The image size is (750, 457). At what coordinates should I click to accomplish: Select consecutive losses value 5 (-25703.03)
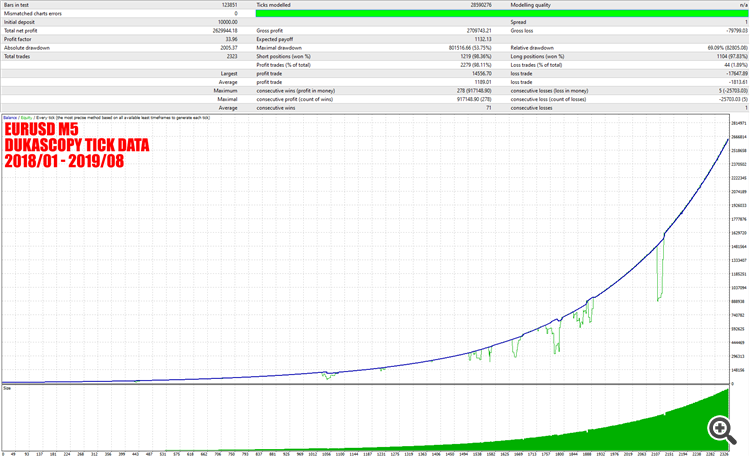(x=733, y=91)
